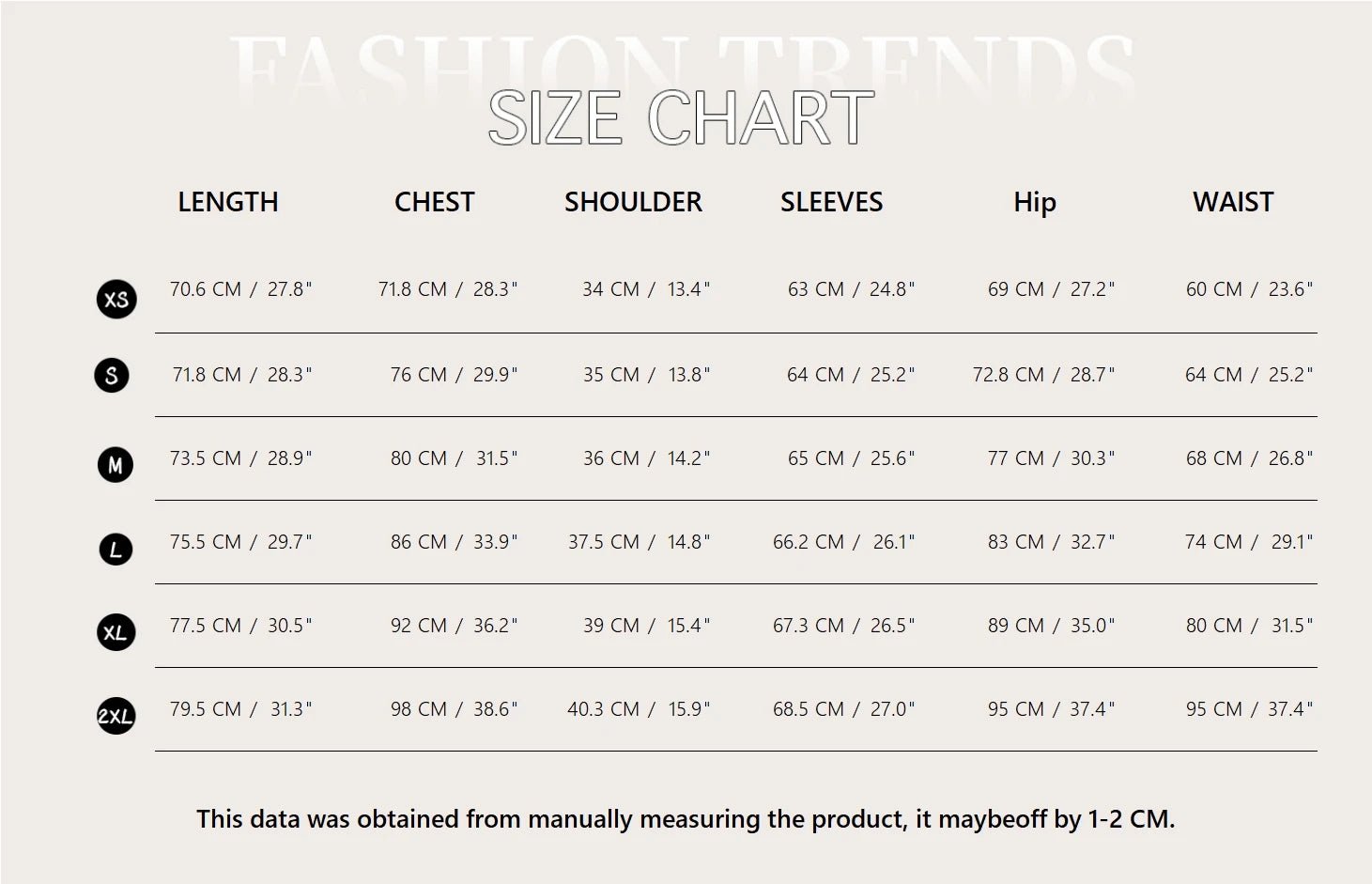Select the WAIST column header

tap(1233, 202)
